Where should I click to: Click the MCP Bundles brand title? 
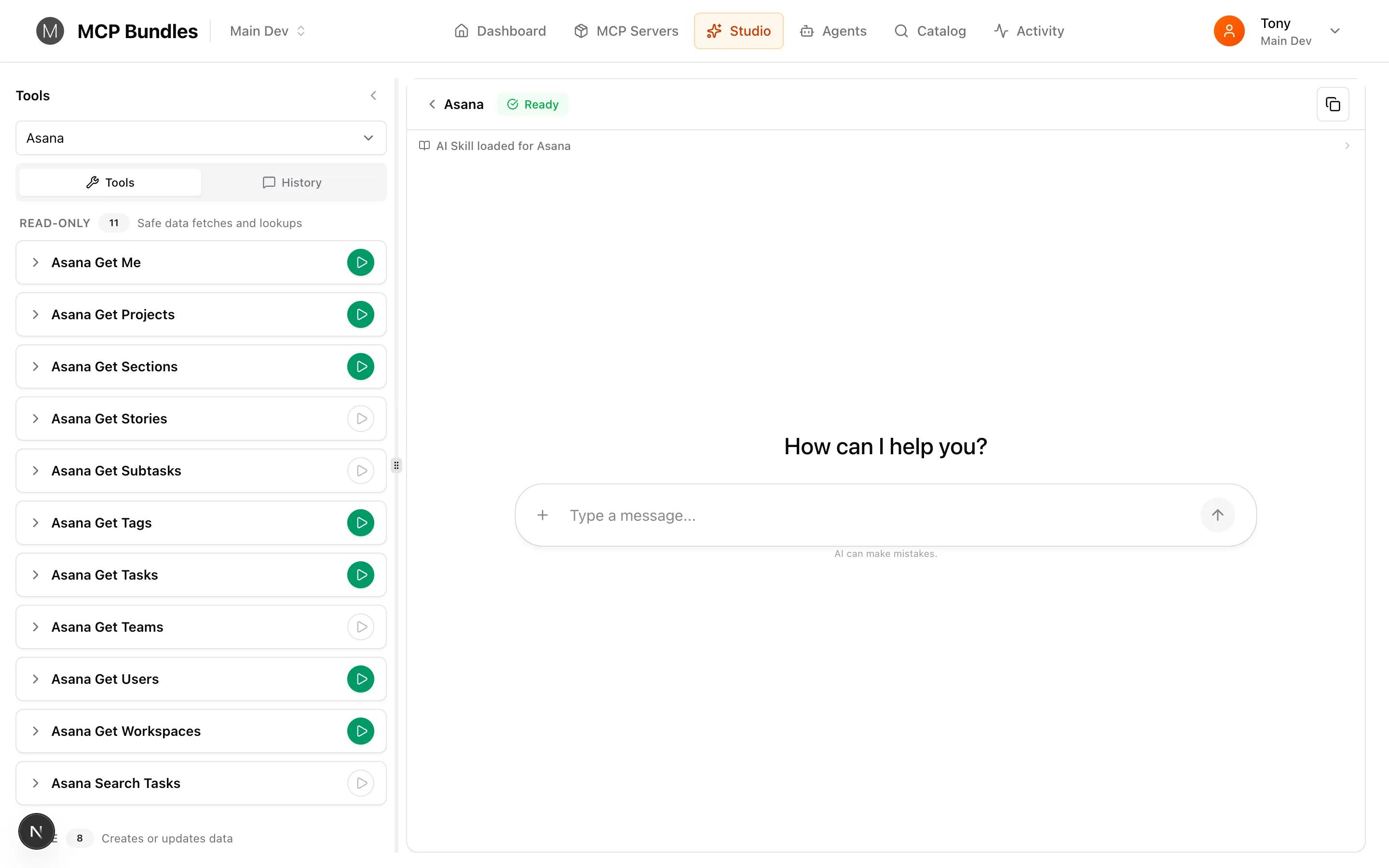pyautogui.click(x=138, y=31)
